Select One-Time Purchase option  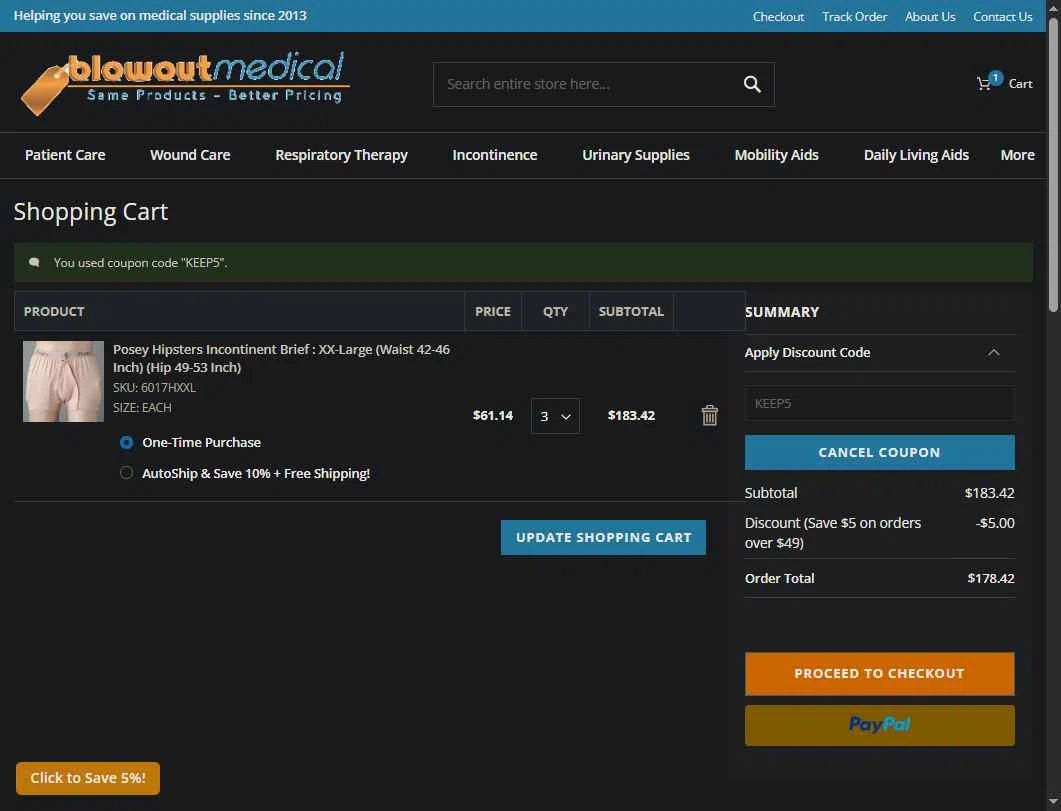pos(127,442)
